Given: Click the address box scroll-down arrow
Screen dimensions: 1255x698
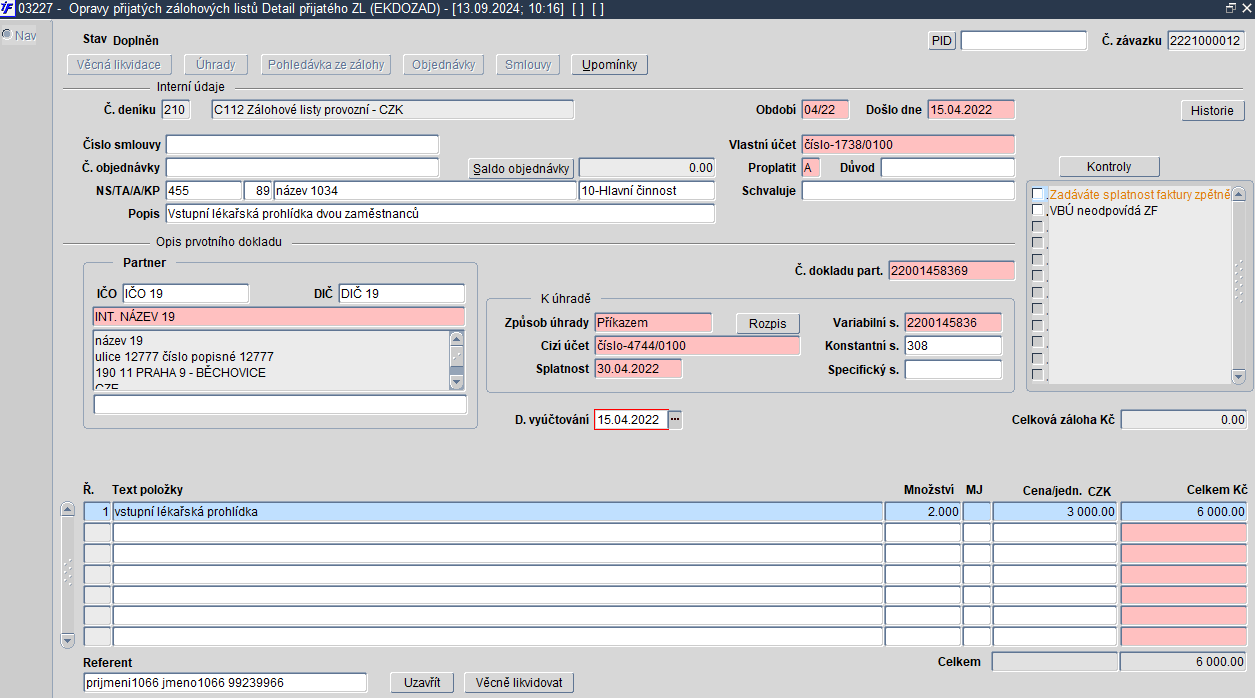Looking at the screenshot, I should [x=457, y=382].
